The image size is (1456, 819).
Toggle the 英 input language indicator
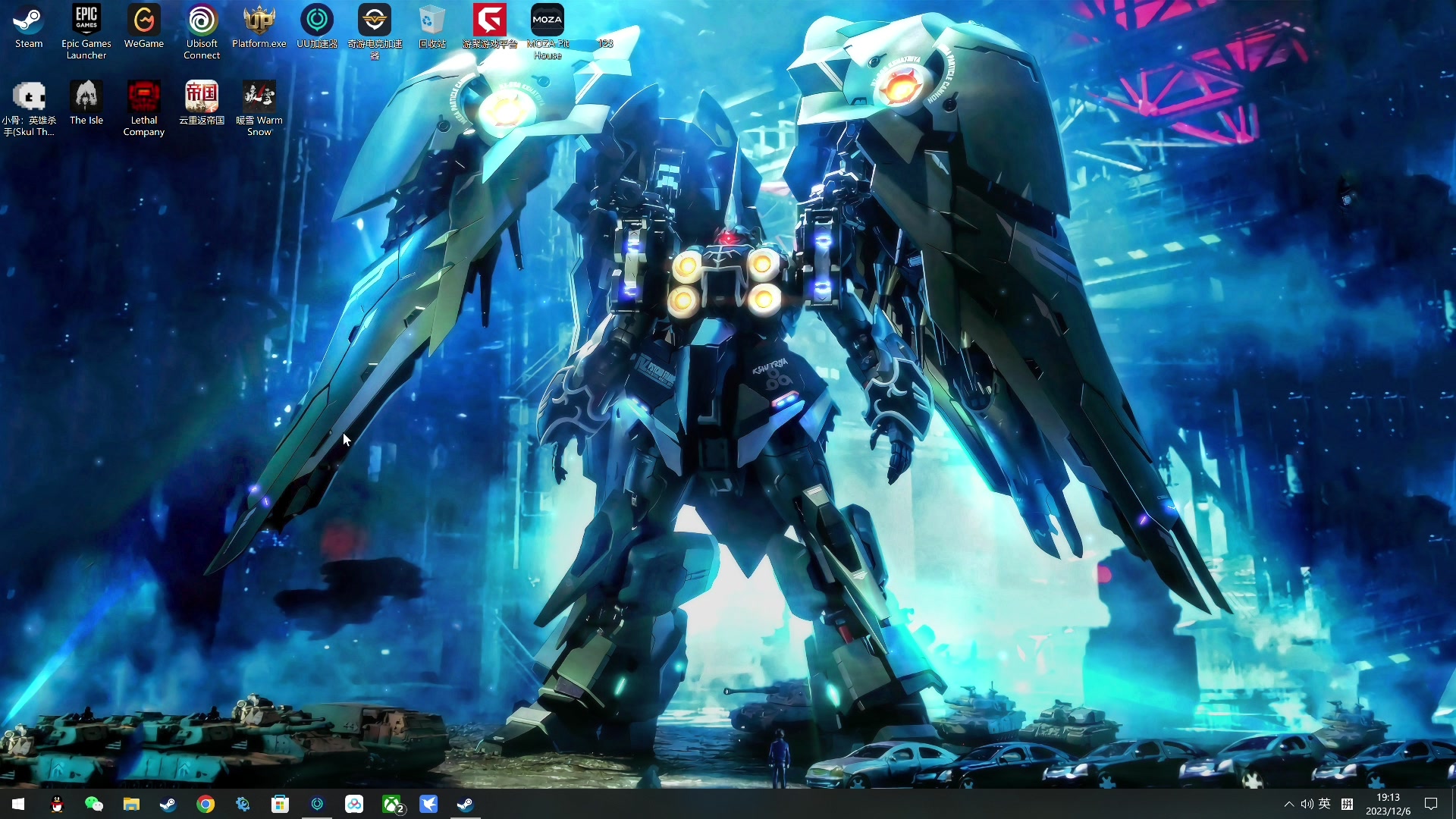1325,804
